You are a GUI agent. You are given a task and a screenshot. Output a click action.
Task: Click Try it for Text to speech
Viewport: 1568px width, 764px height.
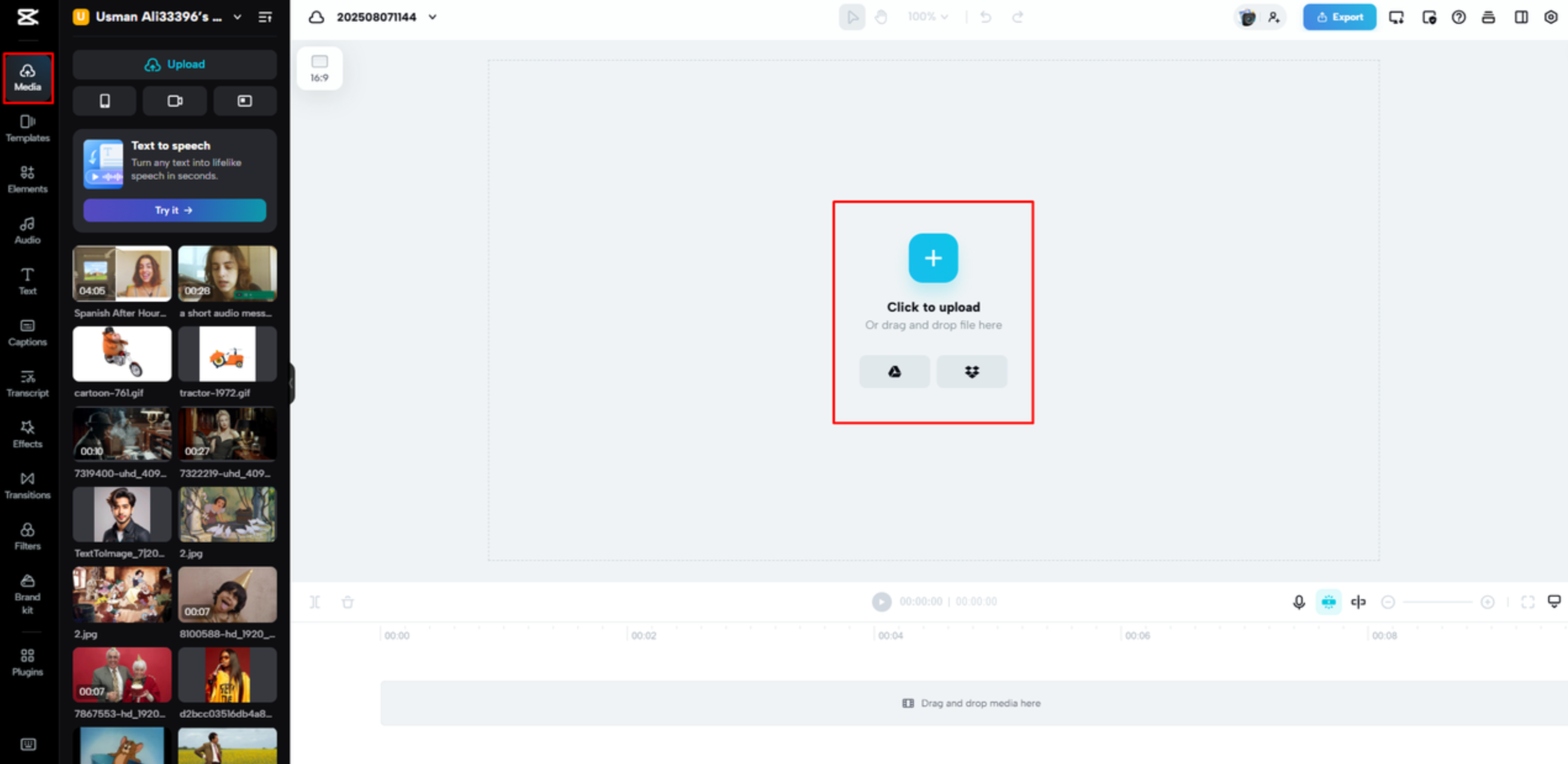coord(175,210)
